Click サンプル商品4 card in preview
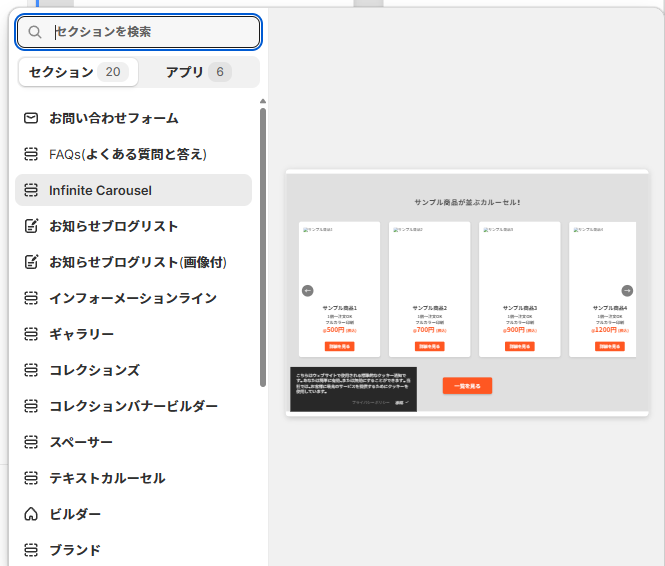Viewport: 665px width, 566px height. [603, 289]
